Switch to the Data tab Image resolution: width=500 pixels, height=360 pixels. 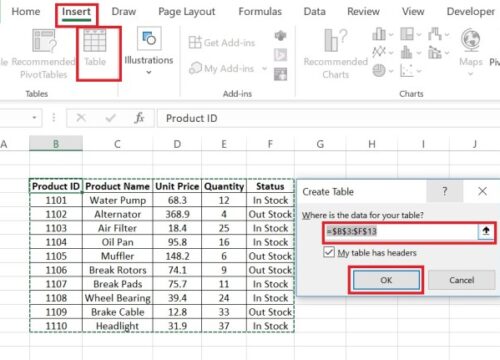pos(314,12)
